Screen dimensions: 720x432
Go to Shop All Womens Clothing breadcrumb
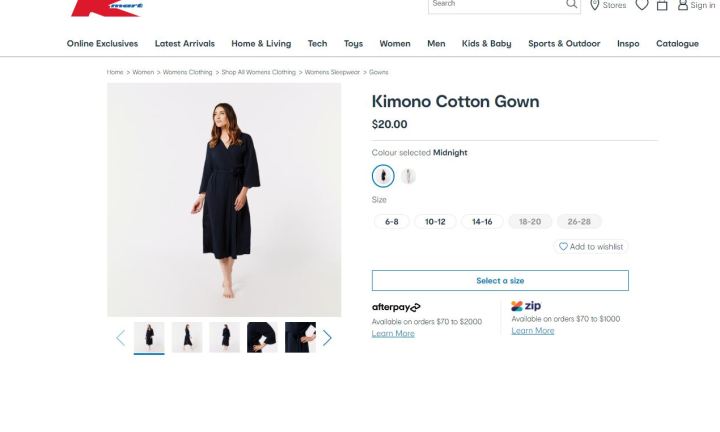pyautogui.click(x=259, y=72)
